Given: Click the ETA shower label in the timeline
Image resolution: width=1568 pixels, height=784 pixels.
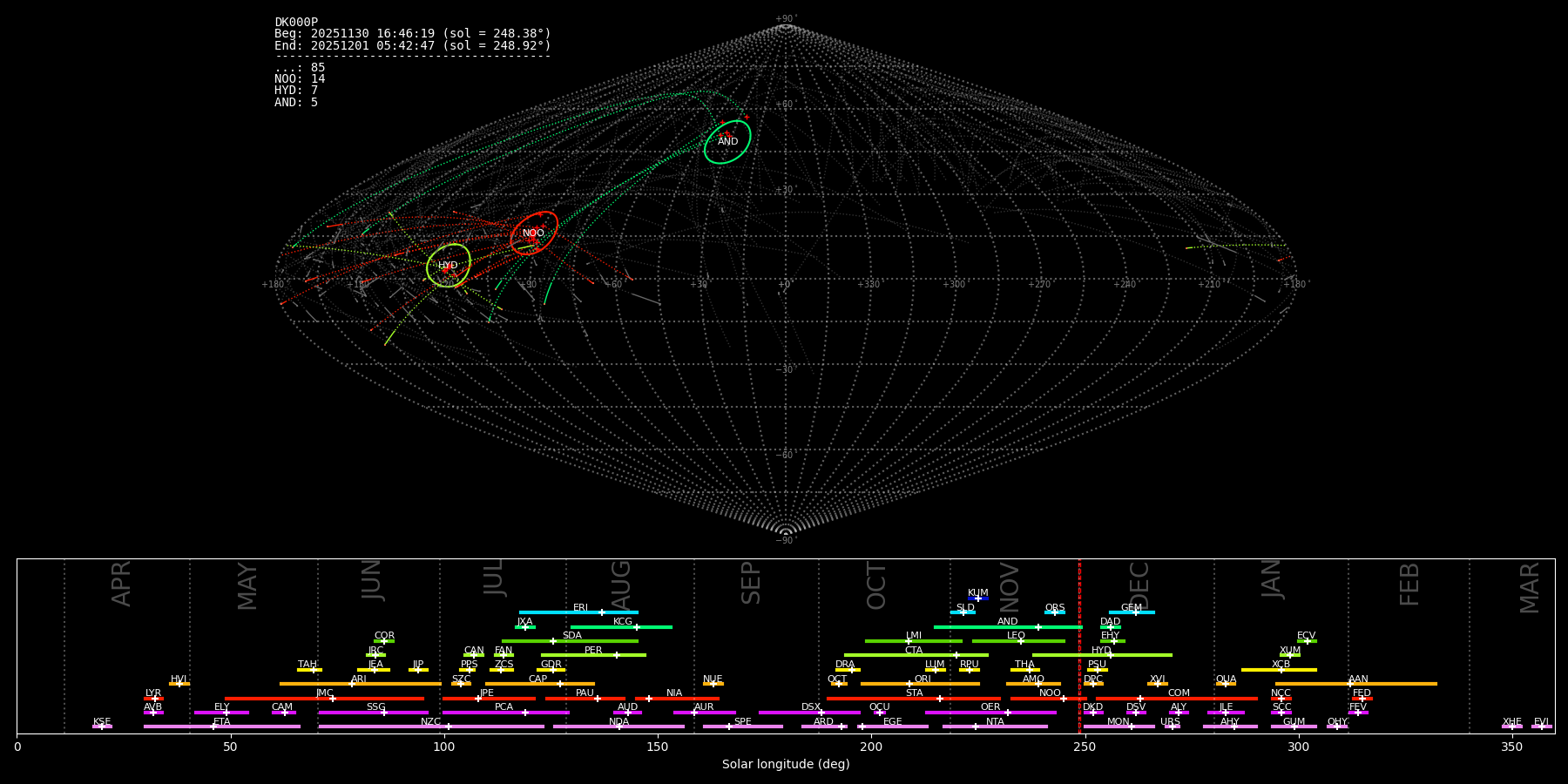Looking at the screenshot, I should point(221,722).
